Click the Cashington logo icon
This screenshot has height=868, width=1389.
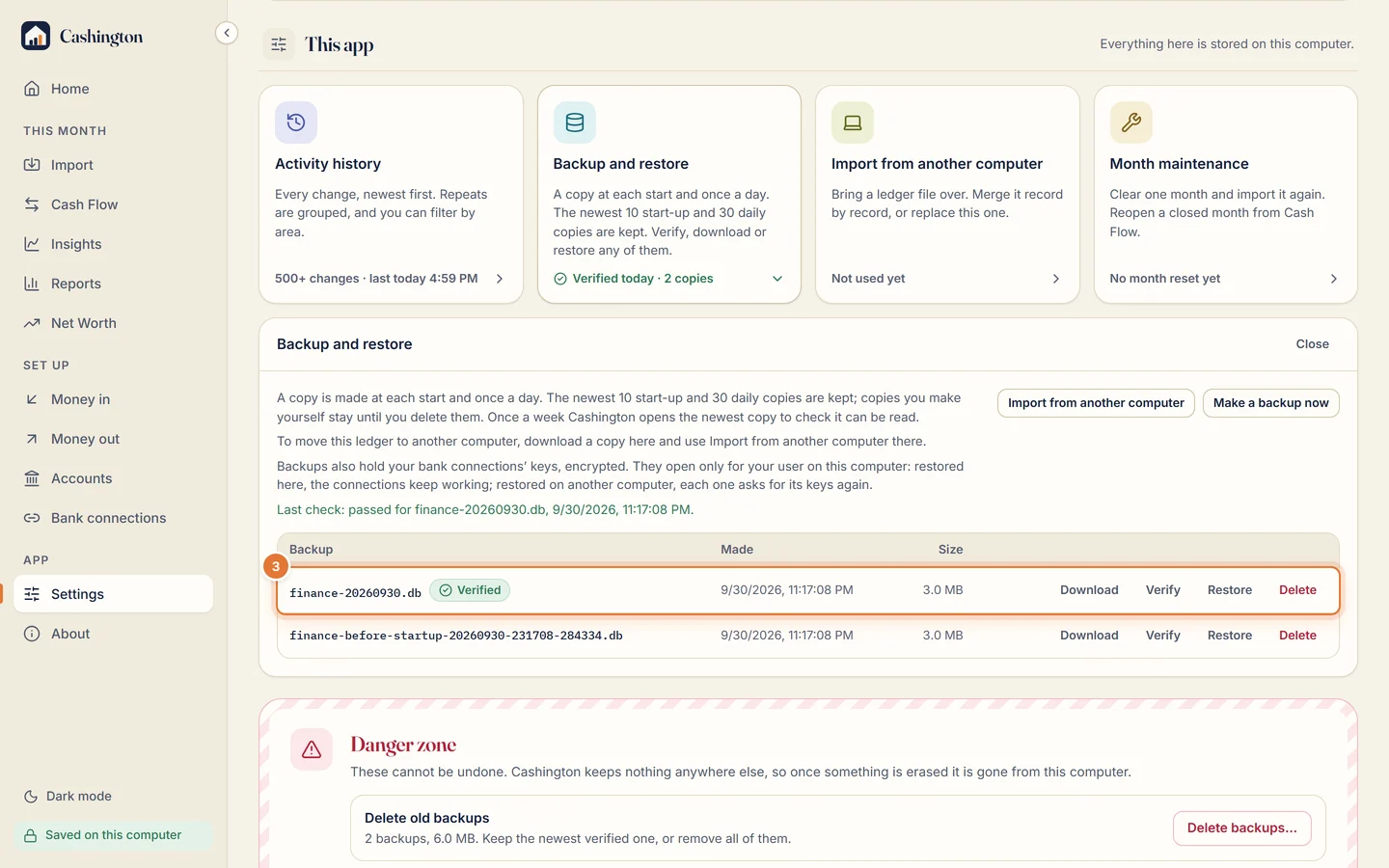pos(36,36)
